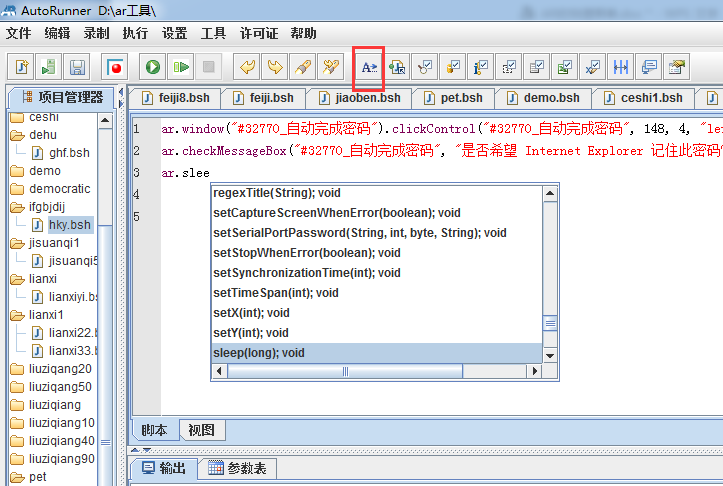Screen dimensions: 723x486
Task: Click the gray stop execution icon
Action: [x=208, y=67]
